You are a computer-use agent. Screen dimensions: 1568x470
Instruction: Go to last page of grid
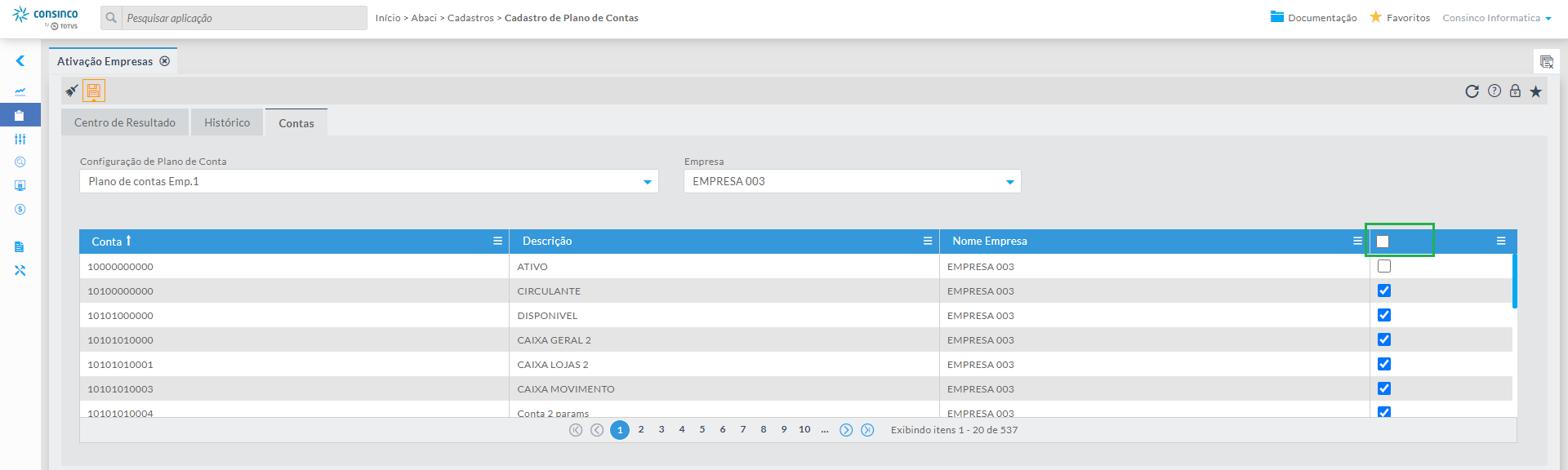[x=867, y=430]
